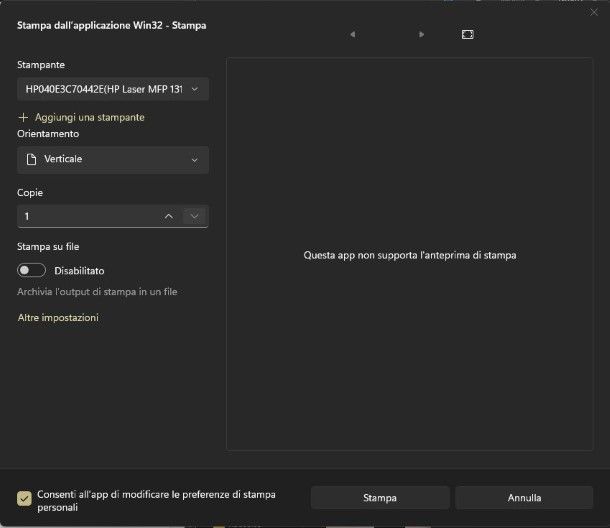Uncheck Consenti all'app di modificare le preferenze
The image size is (610, 528).
(24, 498)
